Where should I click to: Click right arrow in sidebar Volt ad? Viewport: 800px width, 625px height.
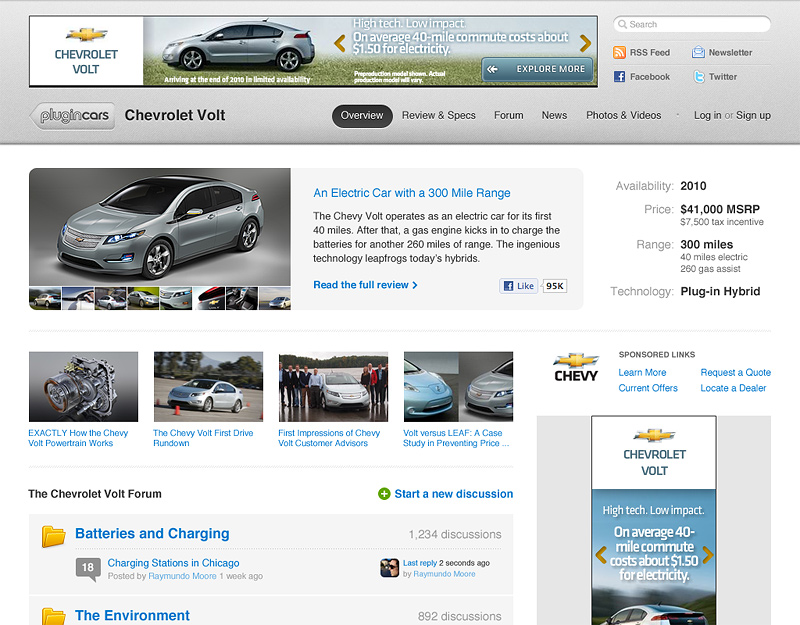click(708, 555)
